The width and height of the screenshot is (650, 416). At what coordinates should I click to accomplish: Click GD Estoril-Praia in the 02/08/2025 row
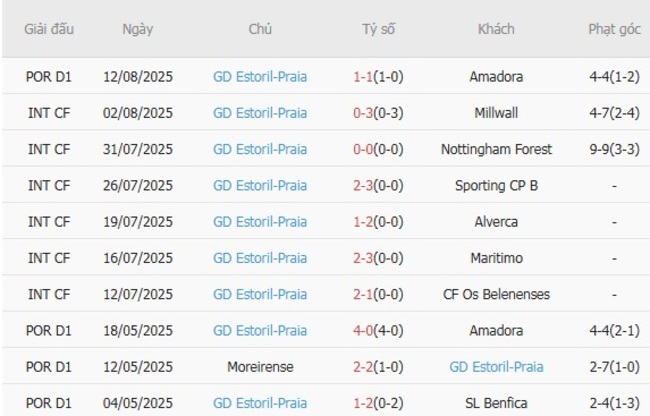click(260, 112)
